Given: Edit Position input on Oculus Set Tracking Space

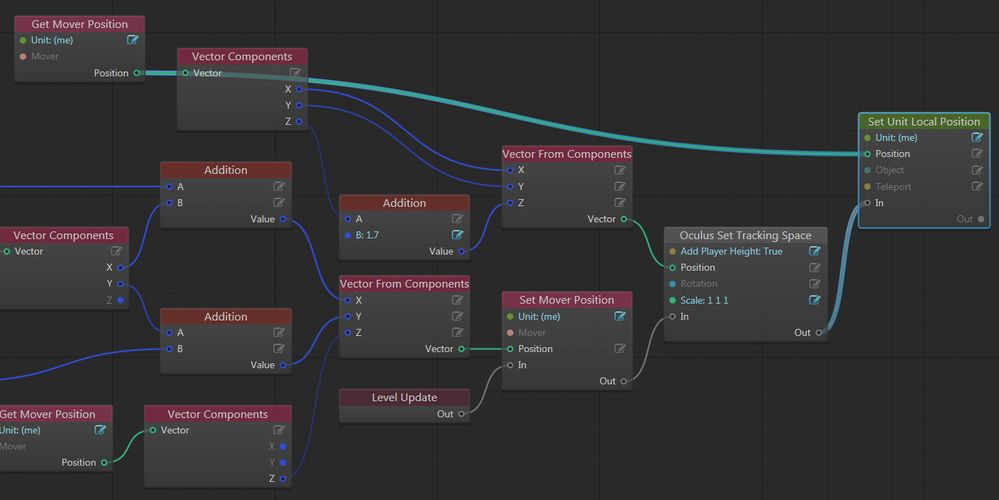Looking at the screenshot, I should 814,268.
